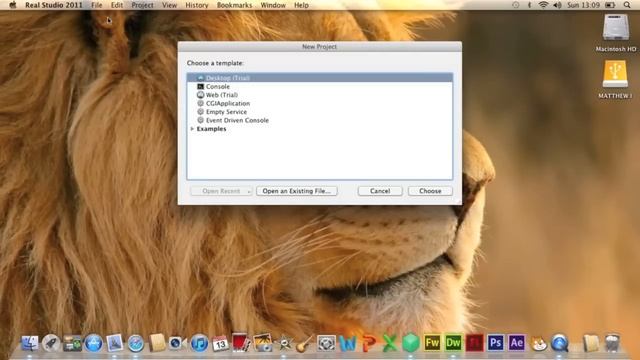The image size is (640, 360).
Task: Open the Project menu
Action: pyautogui.click(x=142, y=5)
